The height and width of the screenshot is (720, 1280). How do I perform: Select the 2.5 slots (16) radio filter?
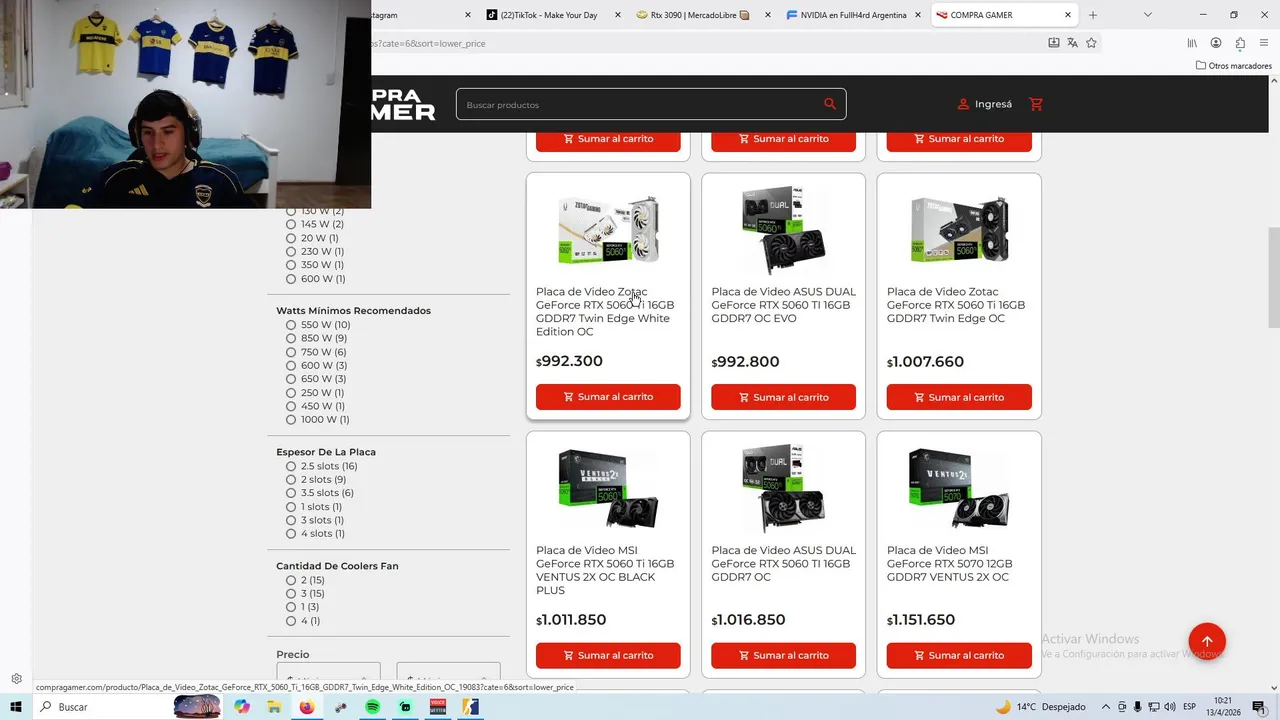(291, 466)
